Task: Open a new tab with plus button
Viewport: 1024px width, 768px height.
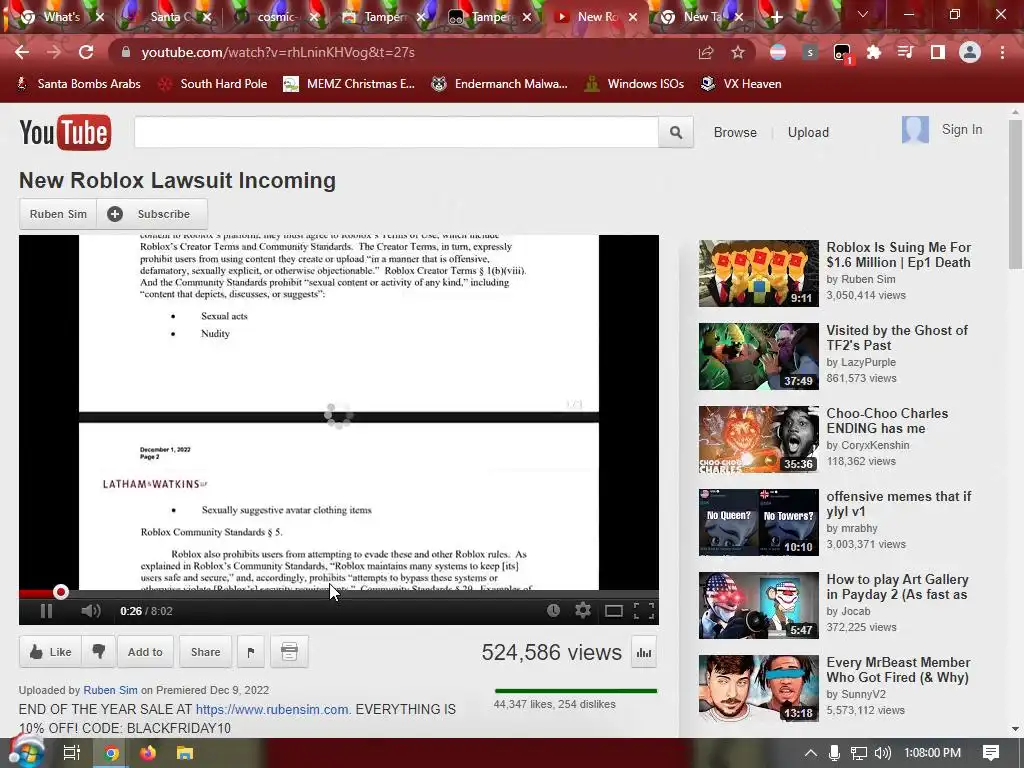Action: [x=776, y=17]
